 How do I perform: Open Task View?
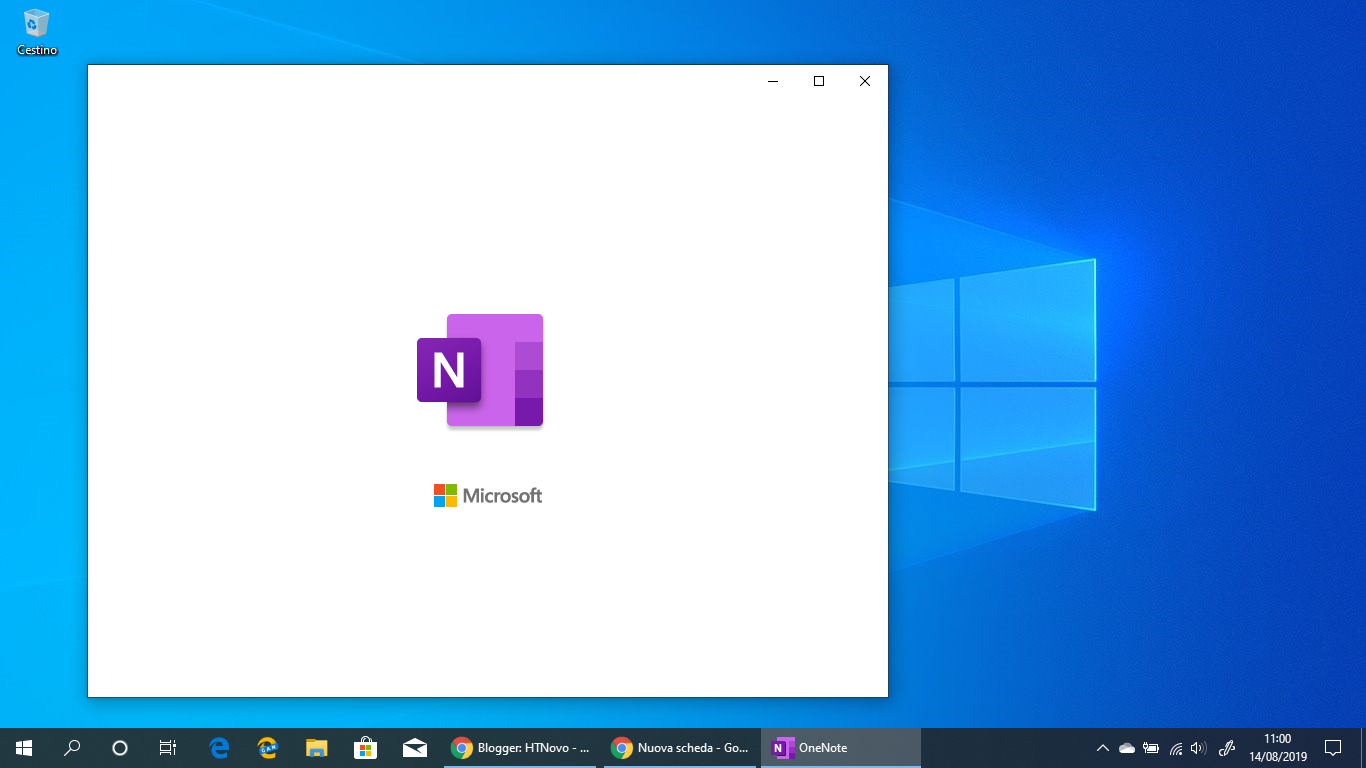coord(167,747)
